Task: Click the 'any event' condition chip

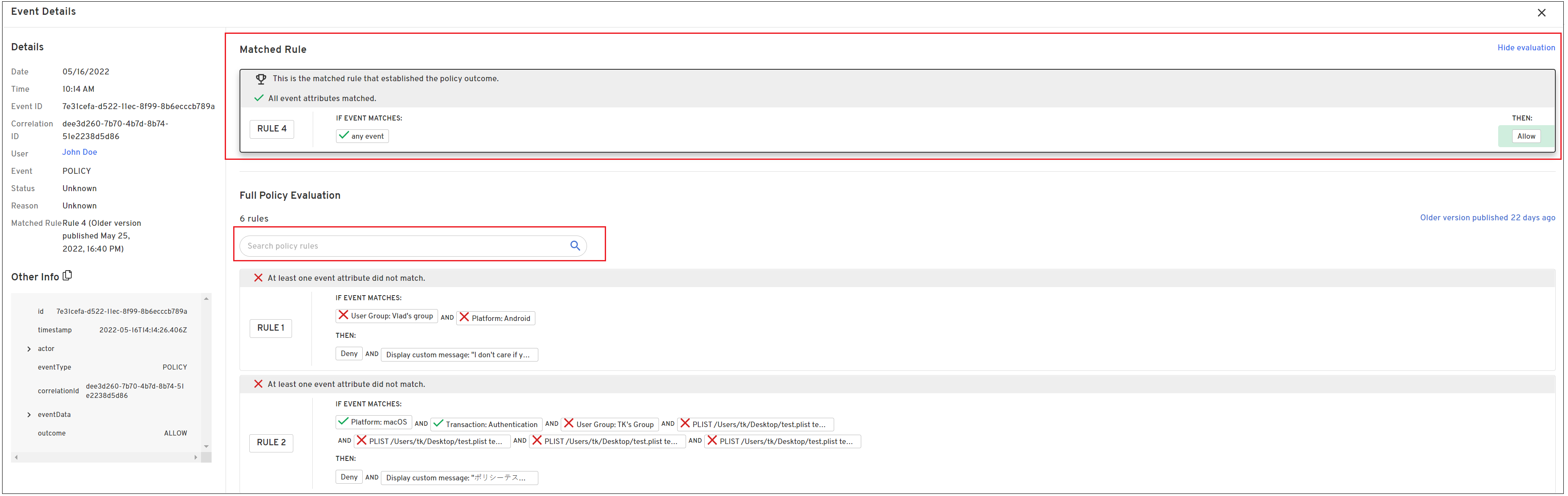Action: [362, 136]
